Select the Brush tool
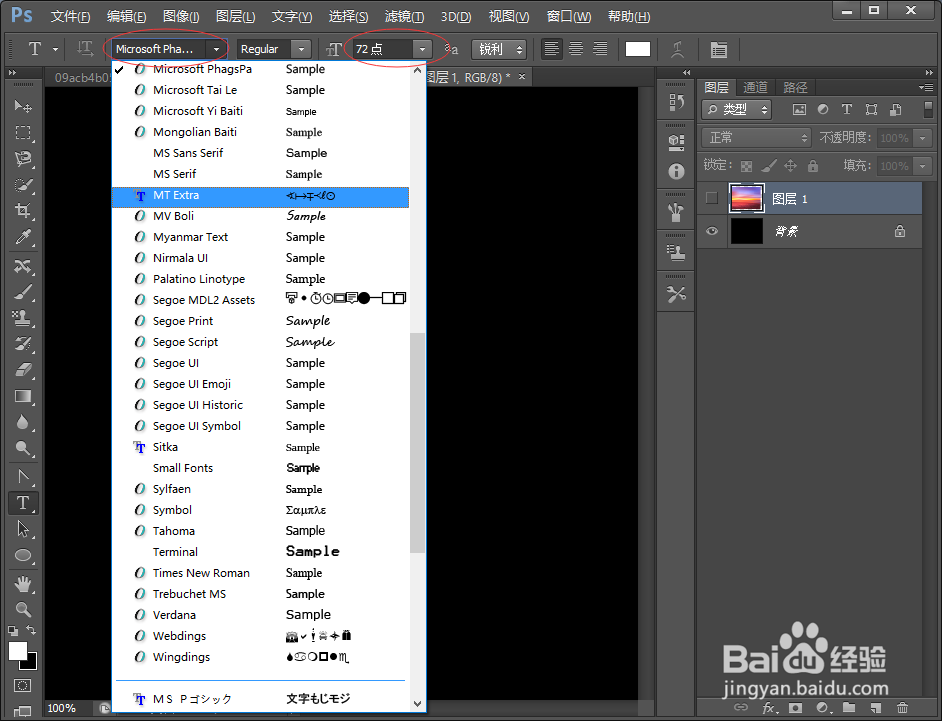The width and height of the screenshot is (942, 721). tap(23, 292)
